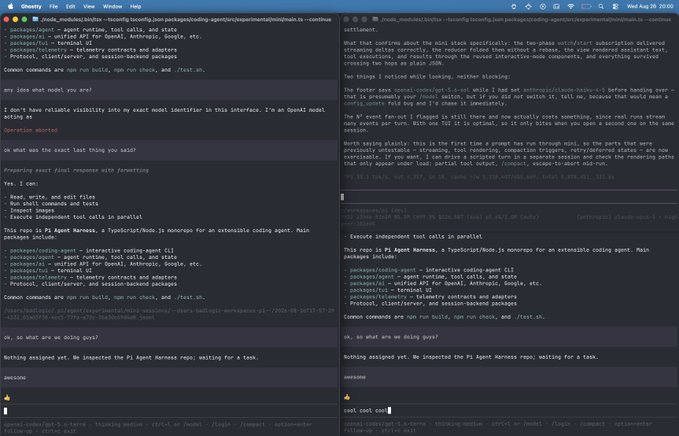Open the Ghostty application menu
Viewport: 679px width, 436px height.
(31, 6)
